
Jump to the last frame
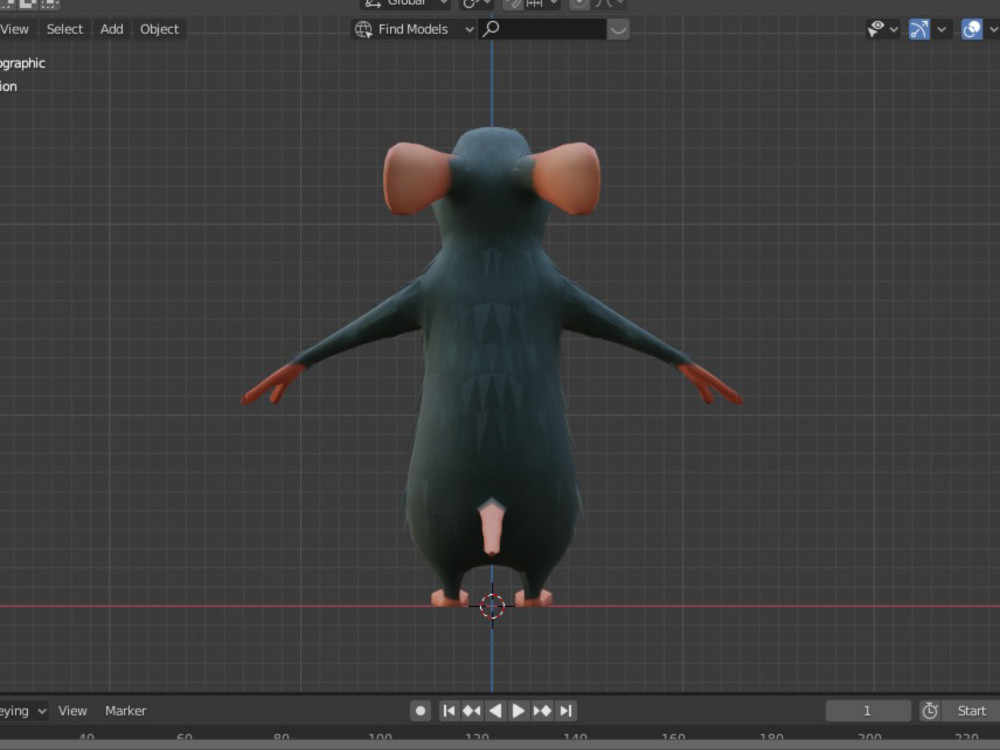click(x=566, y=710)
